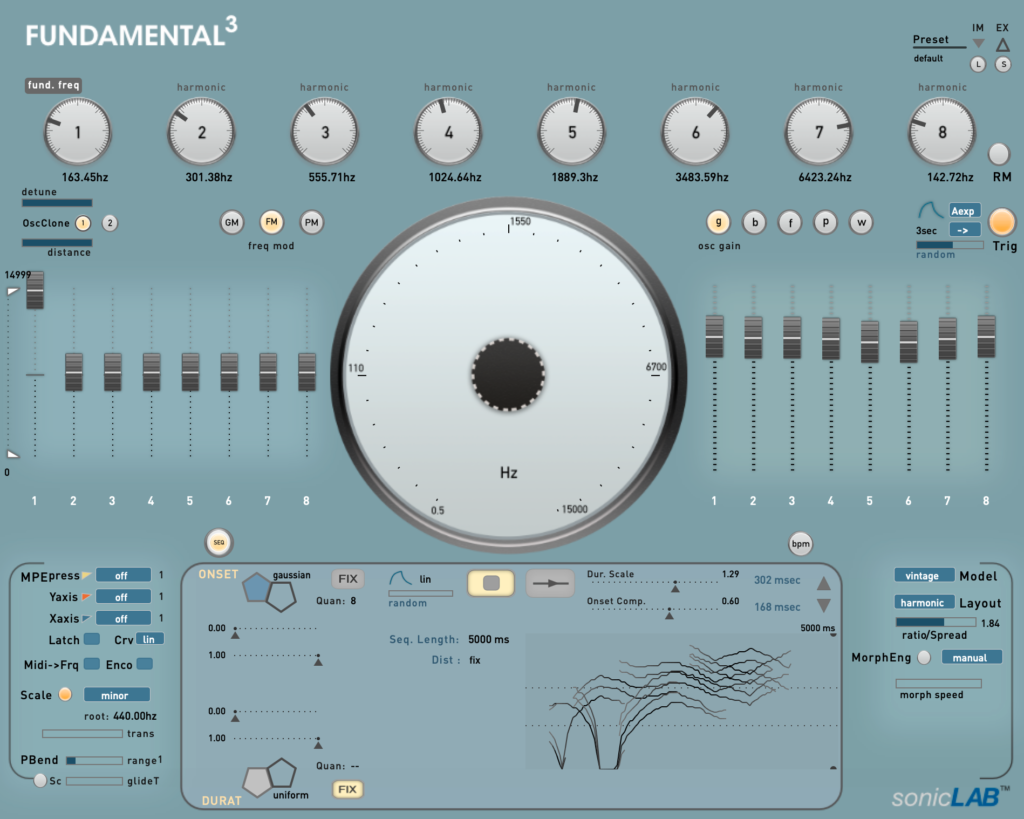Viewport: 1024px width, 819px height.
Task: Open the SEQ sequencer icon
Action: (x=218, y=542)
